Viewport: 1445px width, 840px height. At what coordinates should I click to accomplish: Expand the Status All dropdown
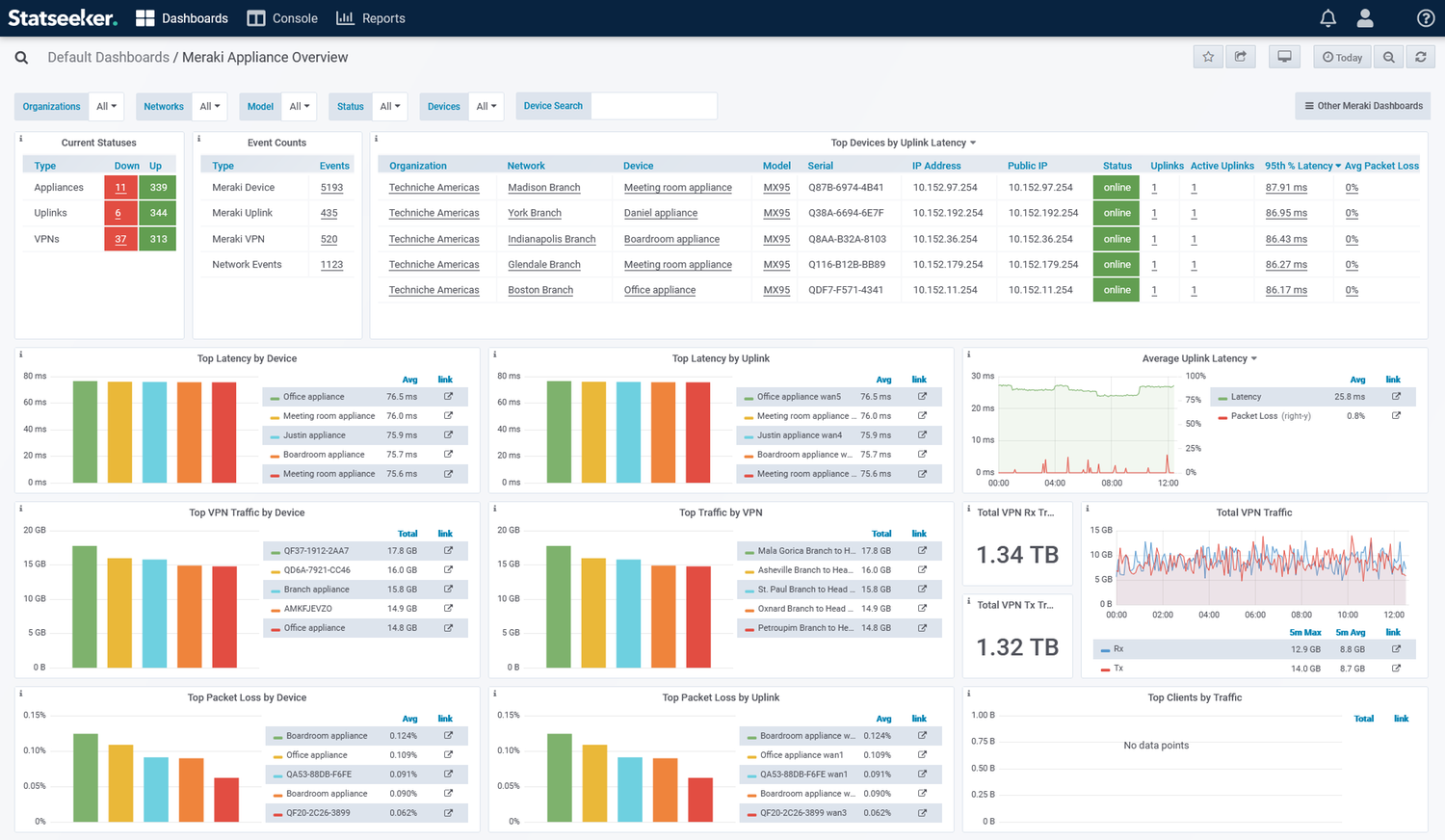coord(390,106)
